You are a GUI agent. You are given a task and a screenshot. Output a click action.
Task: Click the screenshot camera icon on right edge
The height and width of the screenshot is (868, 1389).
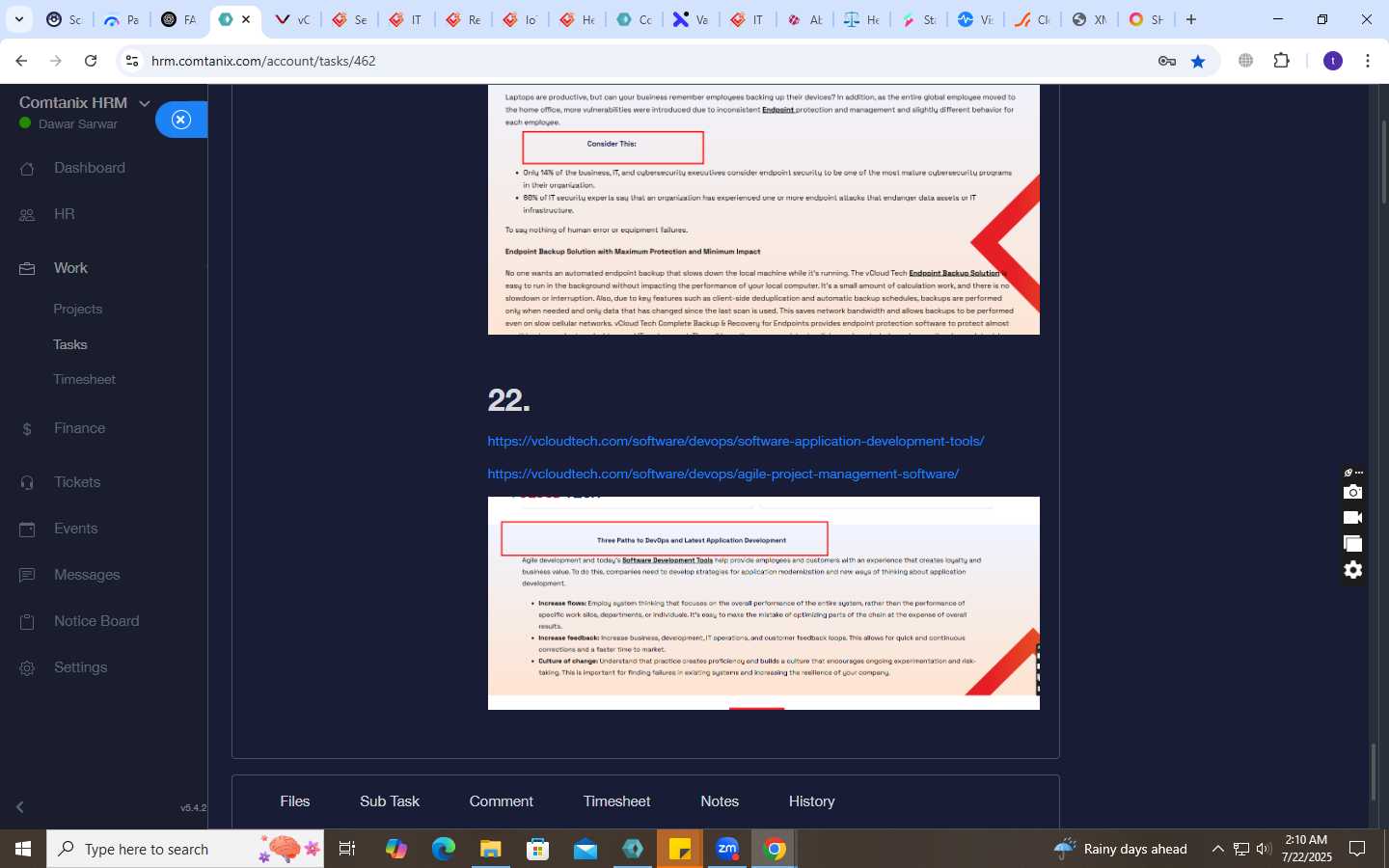(x=1353, y=492)
